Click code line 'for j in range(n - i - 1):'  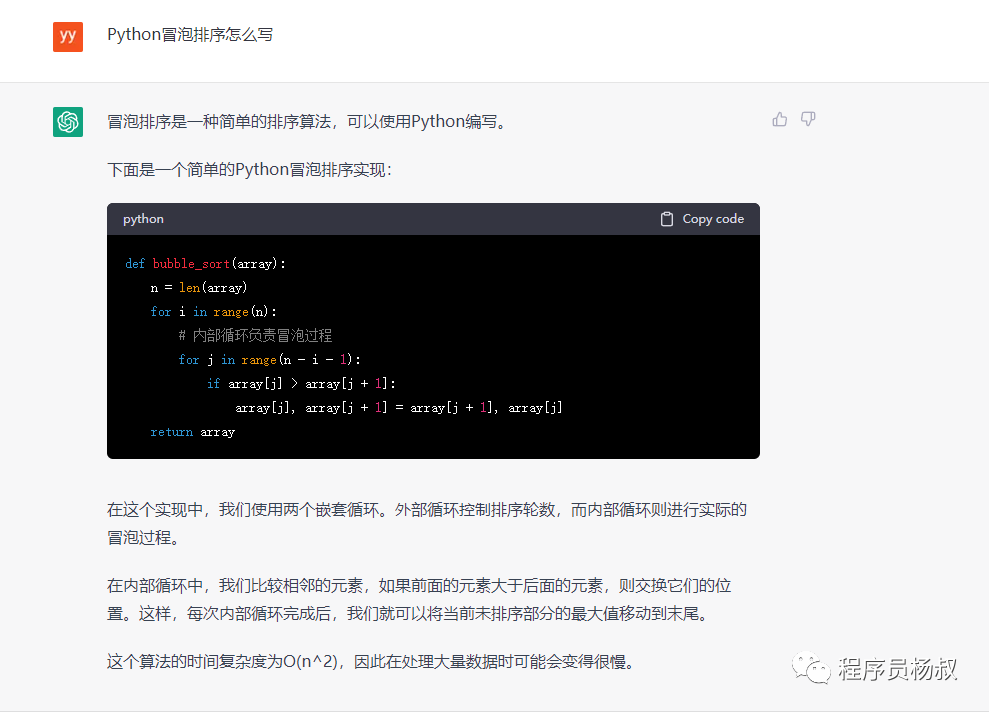pos(269,359)
